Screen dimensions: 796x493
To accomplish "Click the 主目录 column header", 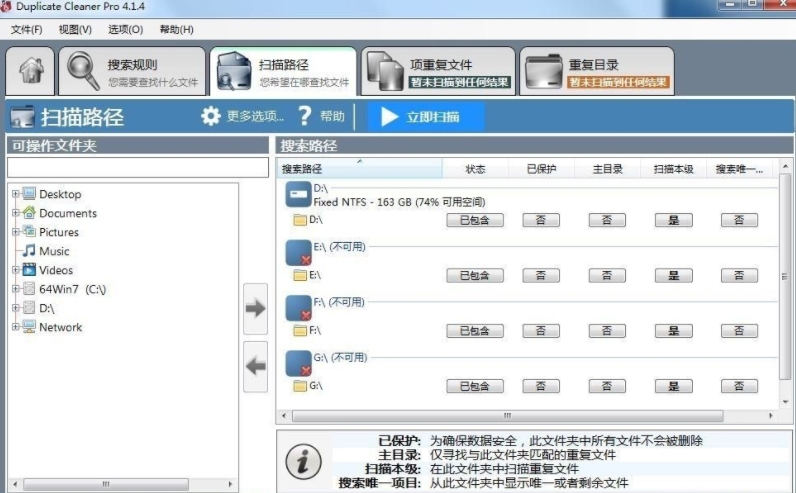I will pyautogui.click(x=607, y=169).
